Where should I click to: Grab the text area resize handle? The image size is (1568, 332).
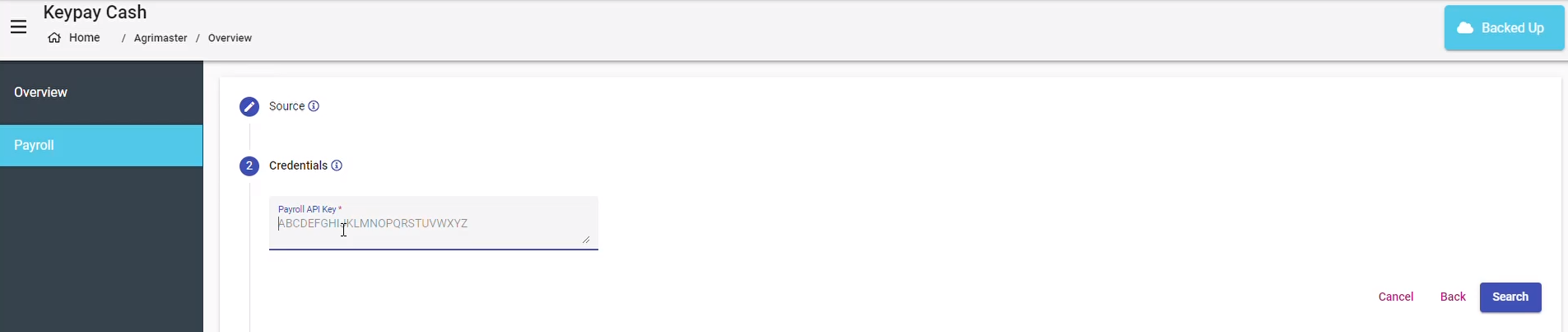coord(586,240)
